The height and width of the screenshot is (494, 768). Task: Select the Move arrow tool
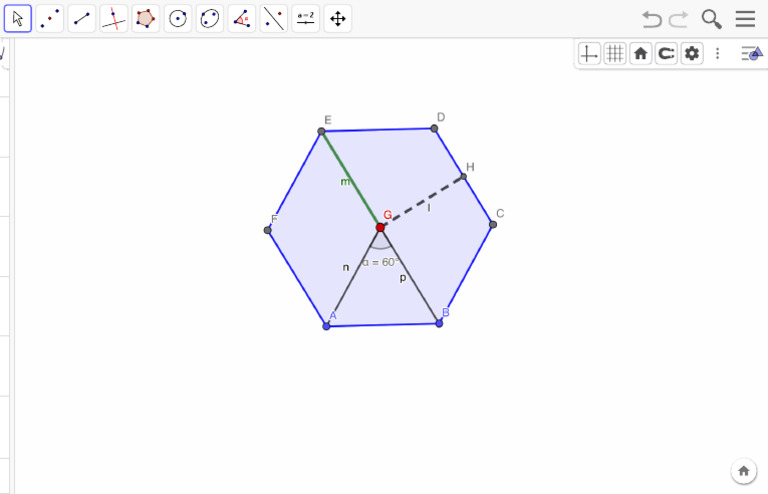click(x=18, y=19)
